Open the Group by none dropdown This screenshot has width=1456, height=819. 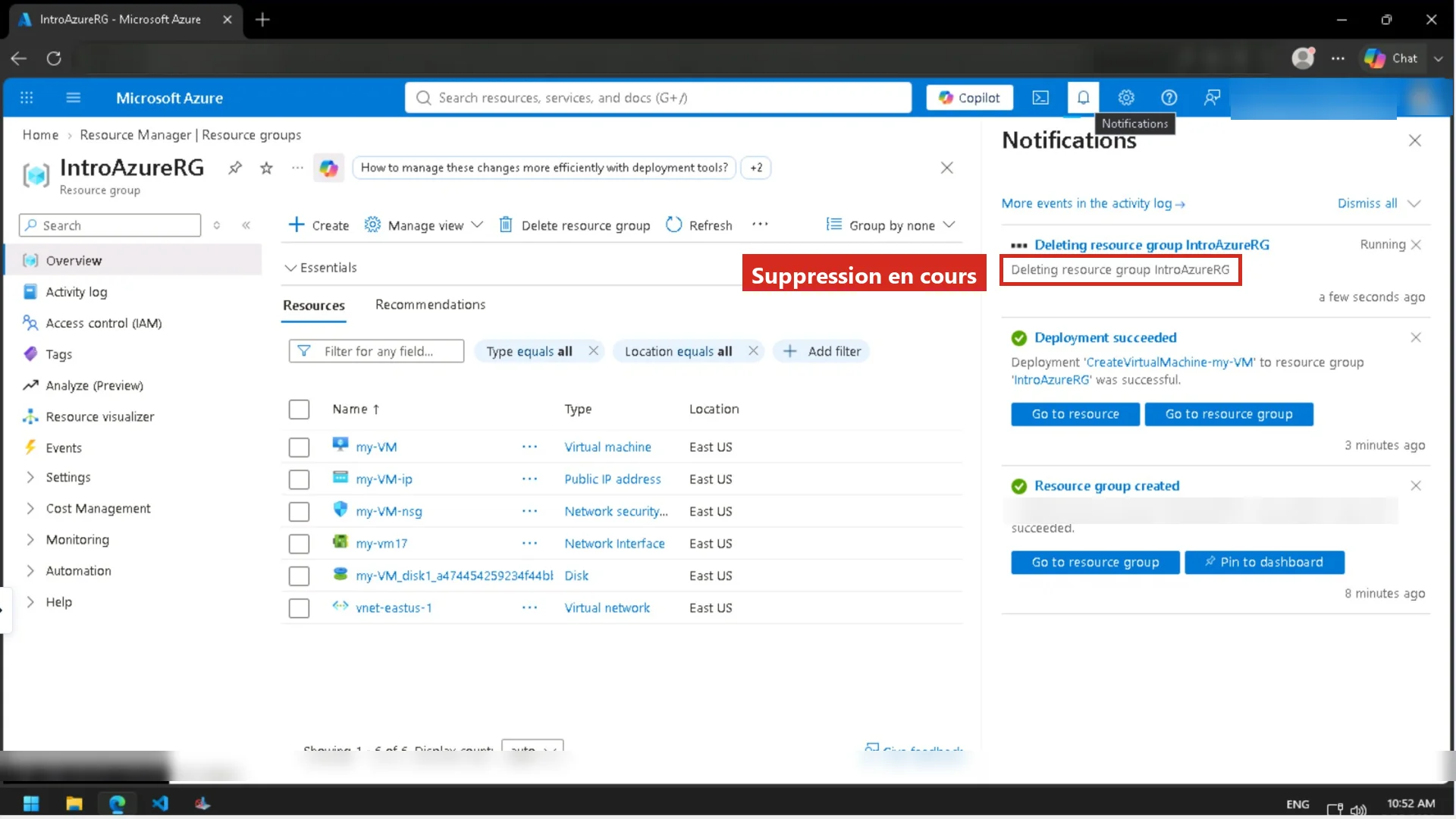891,225
